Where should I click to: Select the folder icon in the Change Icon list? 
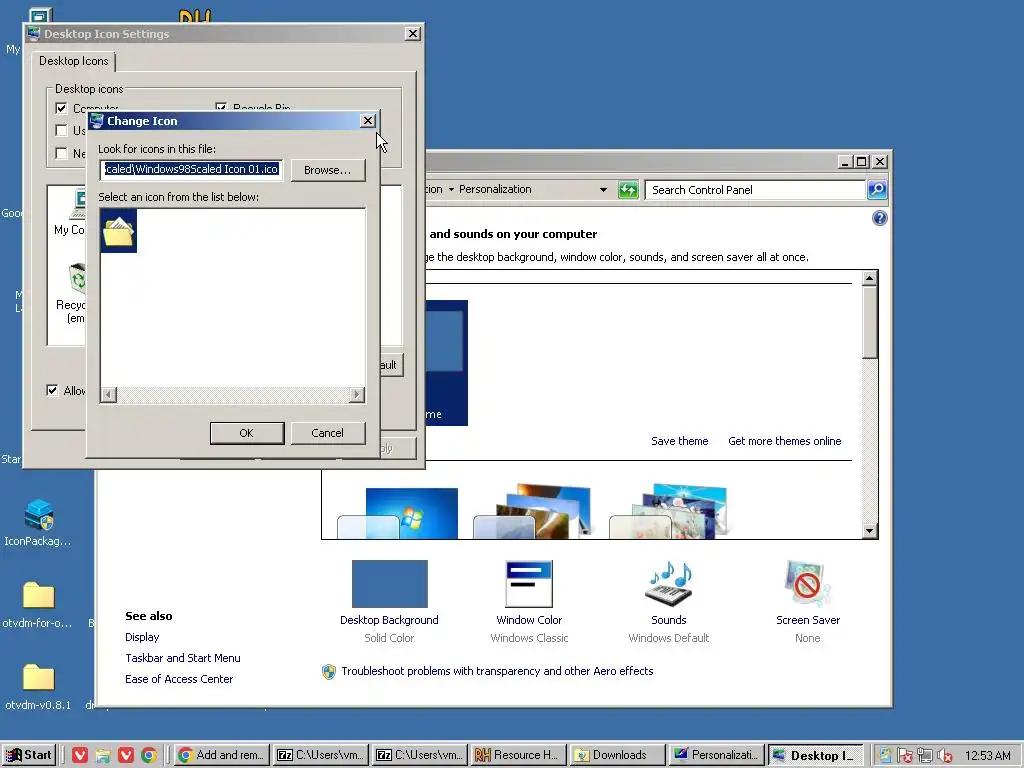119,231
